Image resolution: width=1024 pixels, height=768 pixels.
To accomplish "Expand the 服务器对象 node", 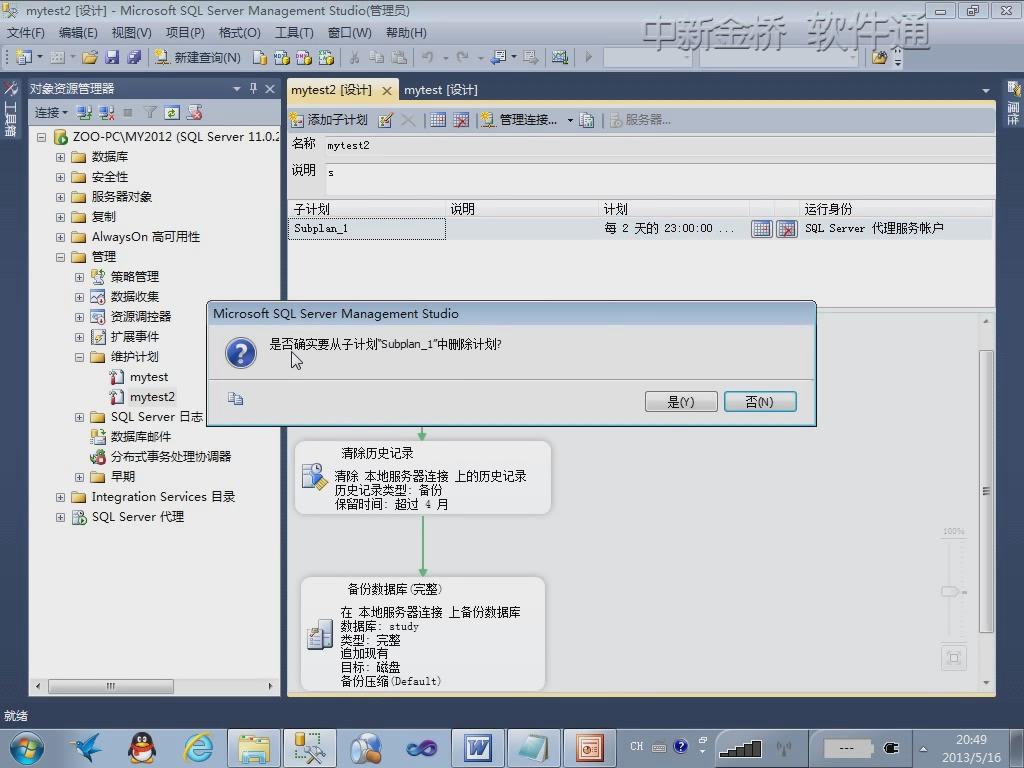I will (60, 197).
